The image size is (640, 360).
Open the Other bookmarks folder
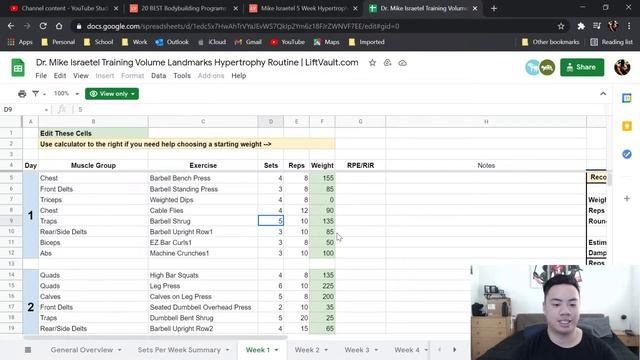tap(550, 42)
